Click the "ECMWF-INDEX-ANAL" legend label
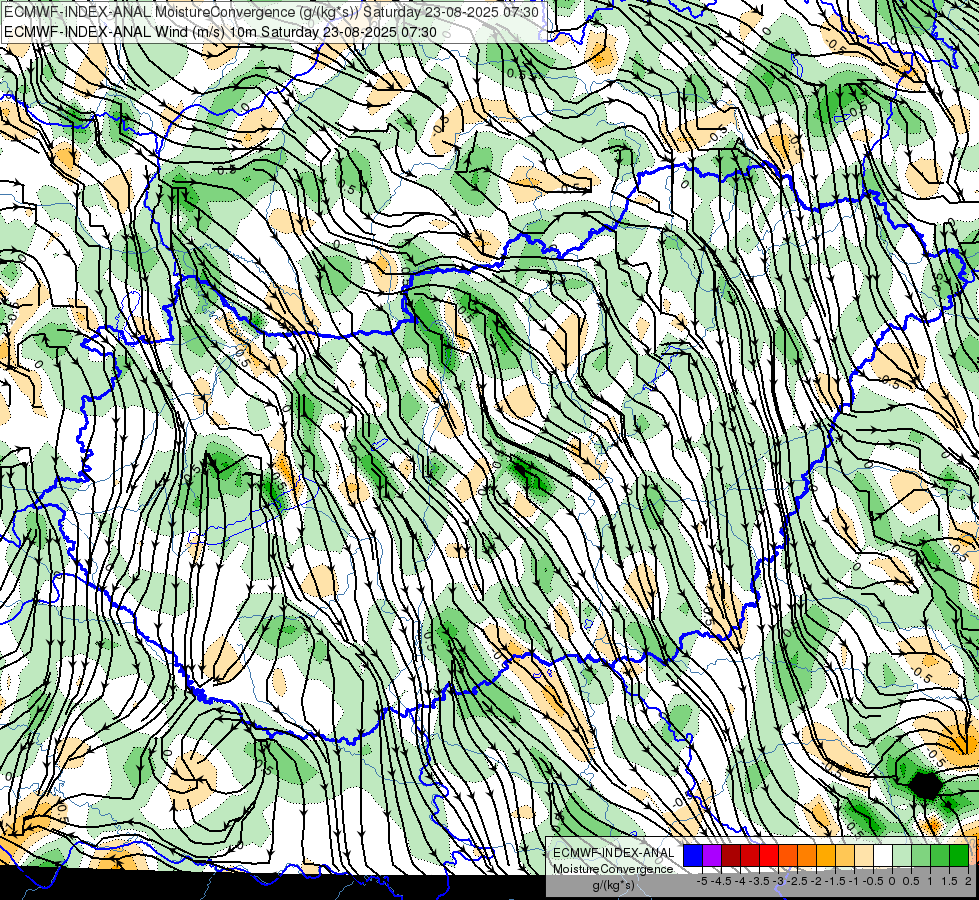The height and width of the screenshot is (900, 979). 613,853
